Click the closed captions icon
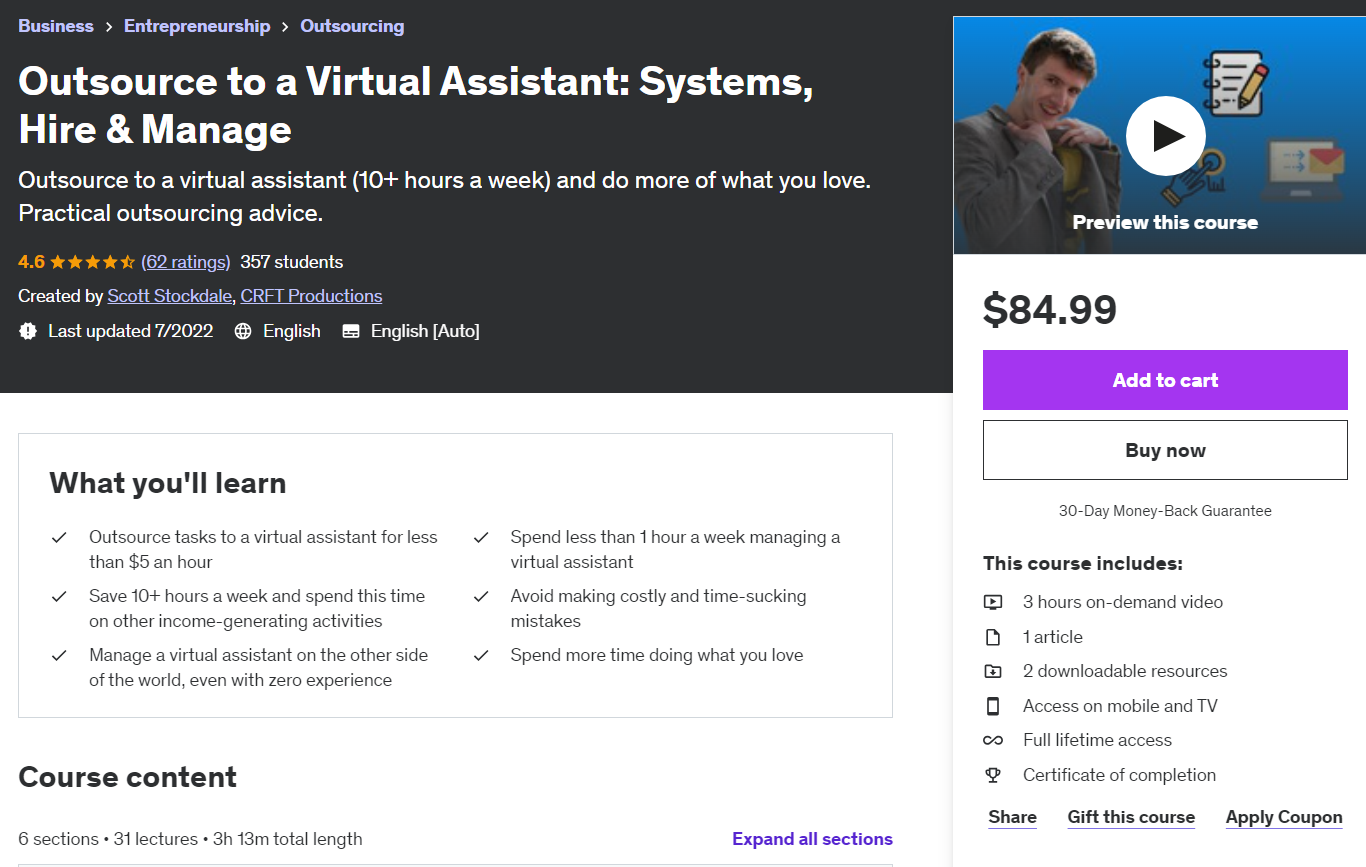The width and height of the screenshot is (1366, 867). [351, 331]
